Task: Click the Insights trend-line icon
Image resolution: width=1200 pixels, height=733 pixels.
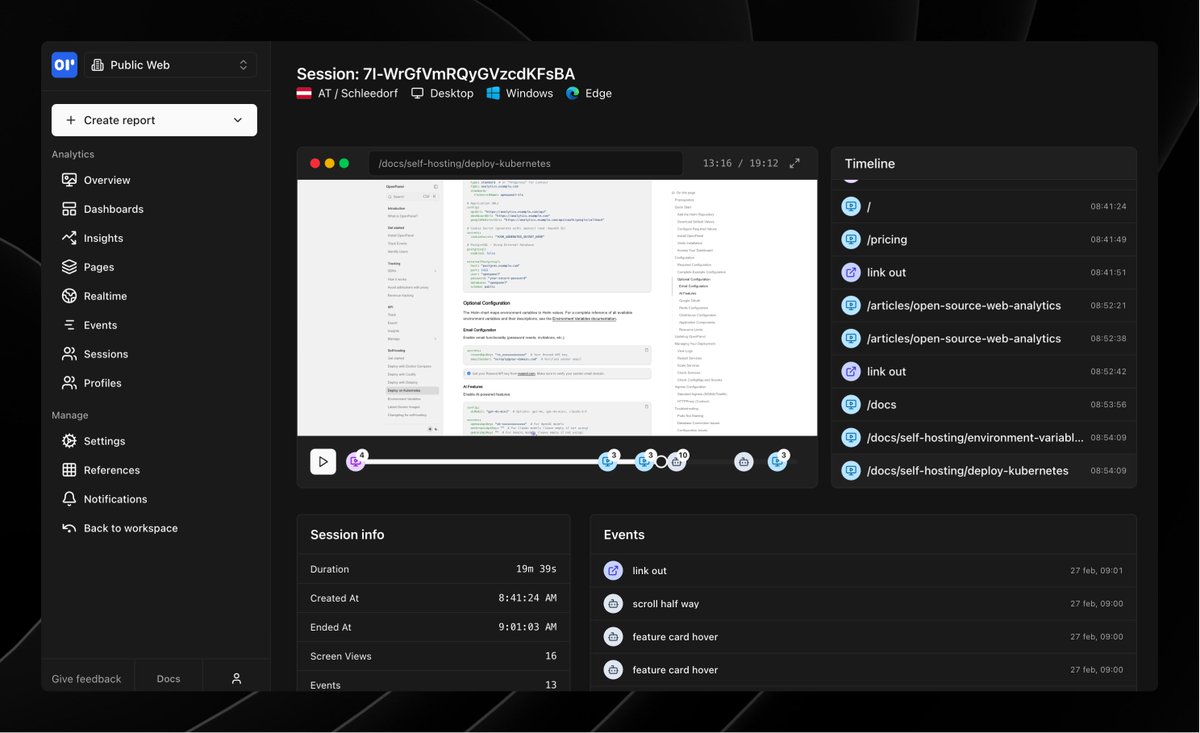Action: tap(69, 238)
